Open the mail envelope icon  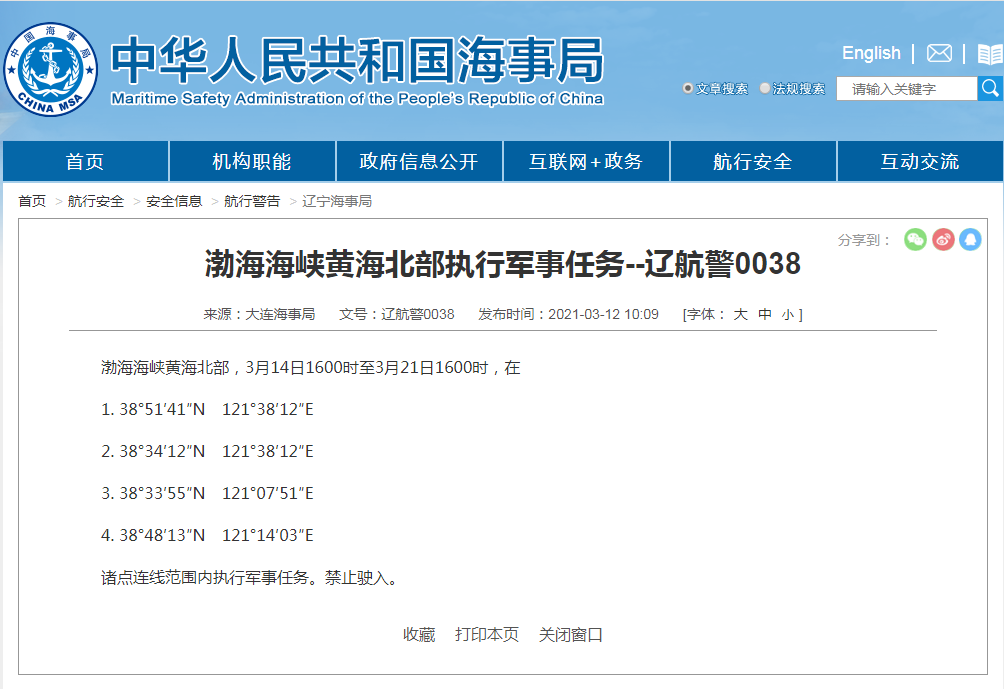pos(939,53)
